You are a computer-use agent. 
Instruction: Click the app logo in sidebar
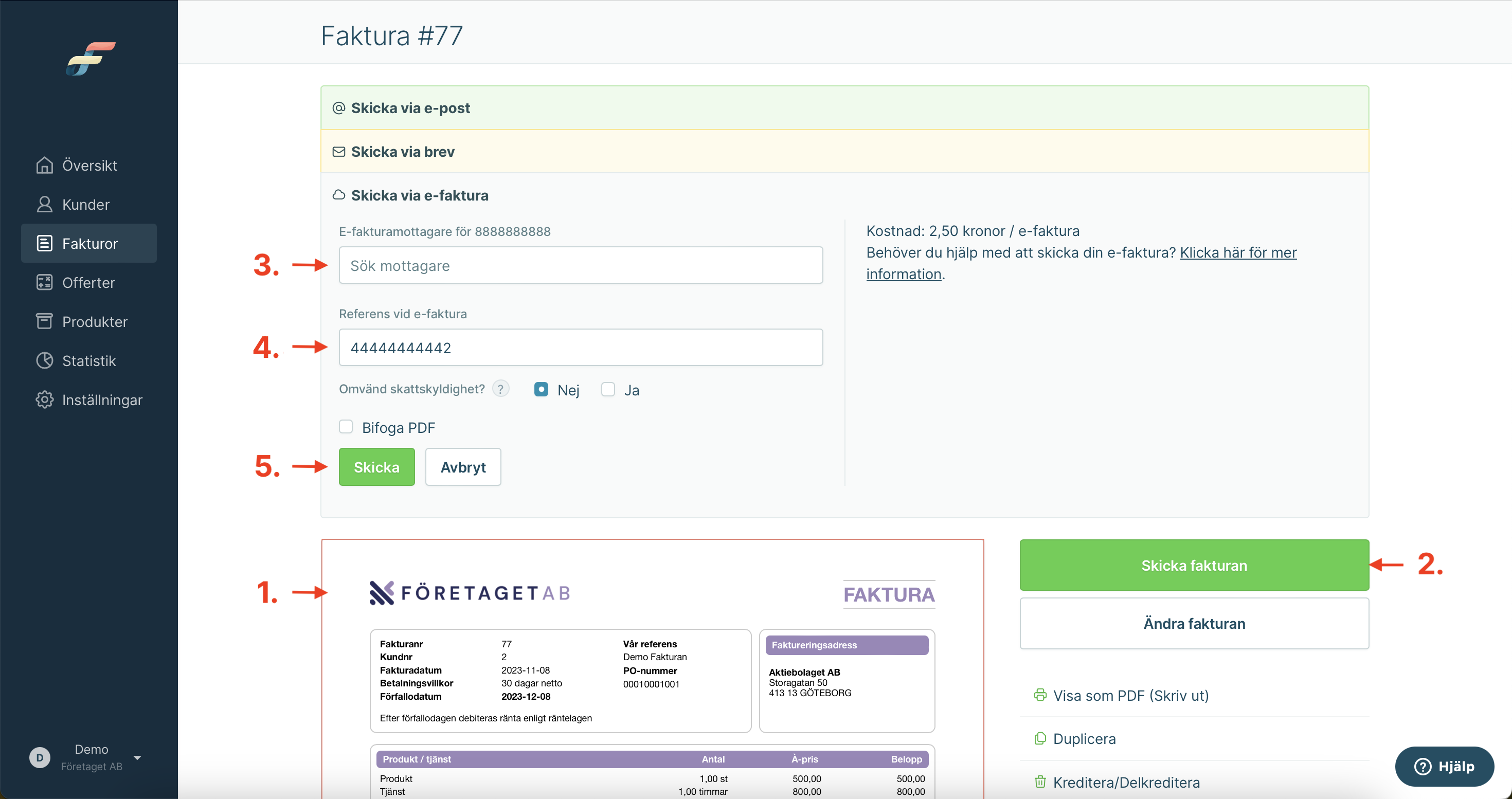(90, 59)
